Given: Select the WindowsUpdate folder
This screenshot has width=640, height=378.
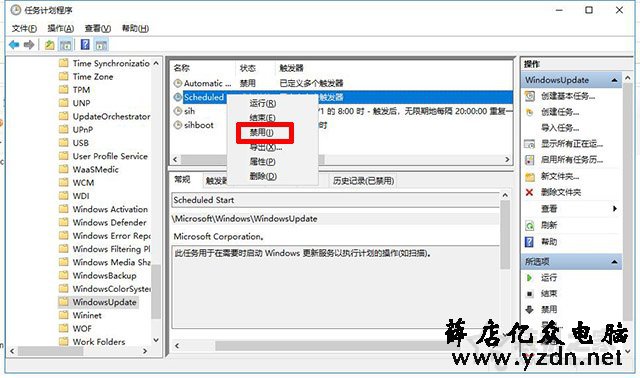Looking at the screenshot, I should click(x=98, y=302).
